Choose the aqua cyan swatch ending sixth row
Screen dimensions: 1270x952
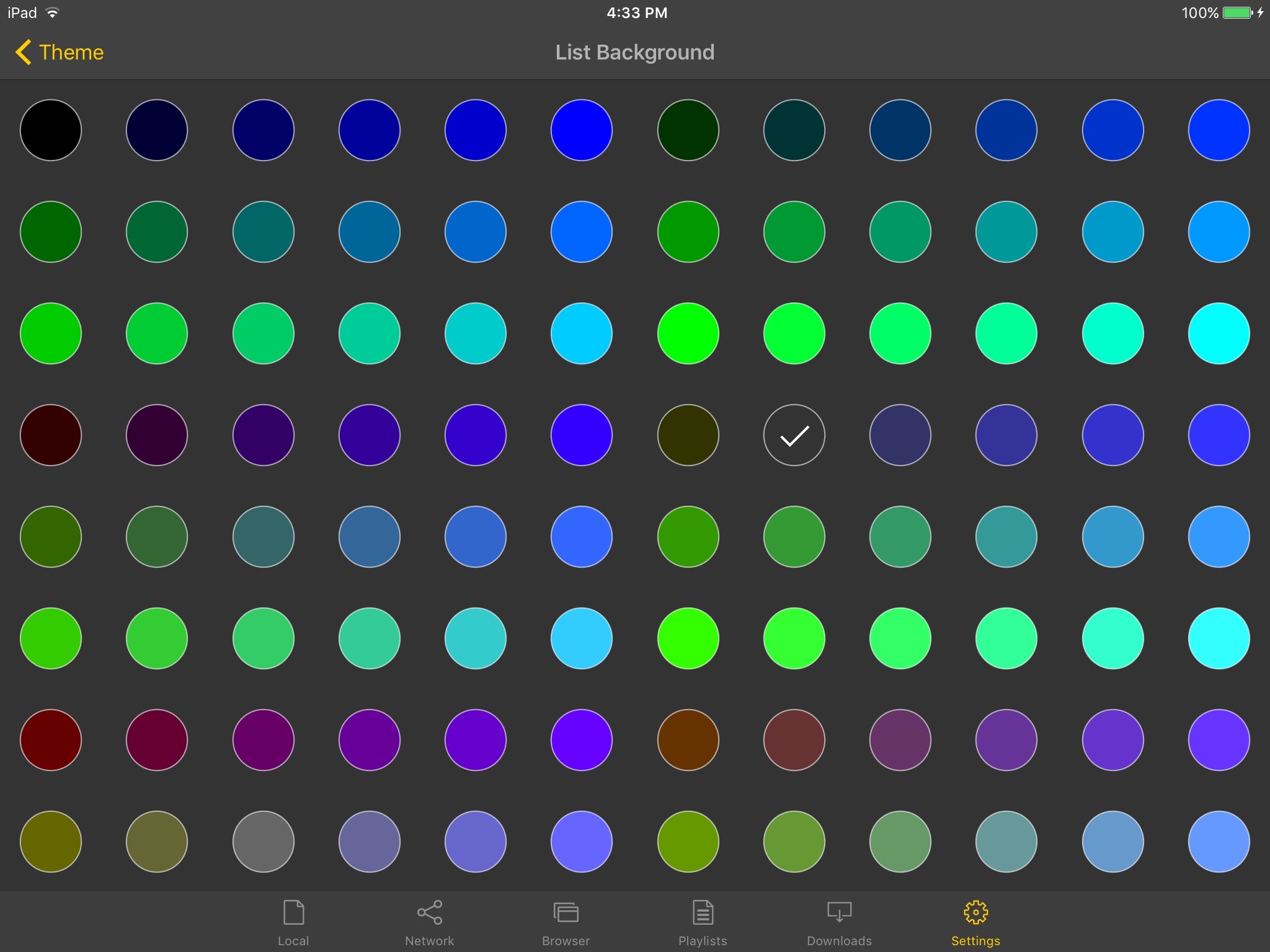tap(1219, 638)
